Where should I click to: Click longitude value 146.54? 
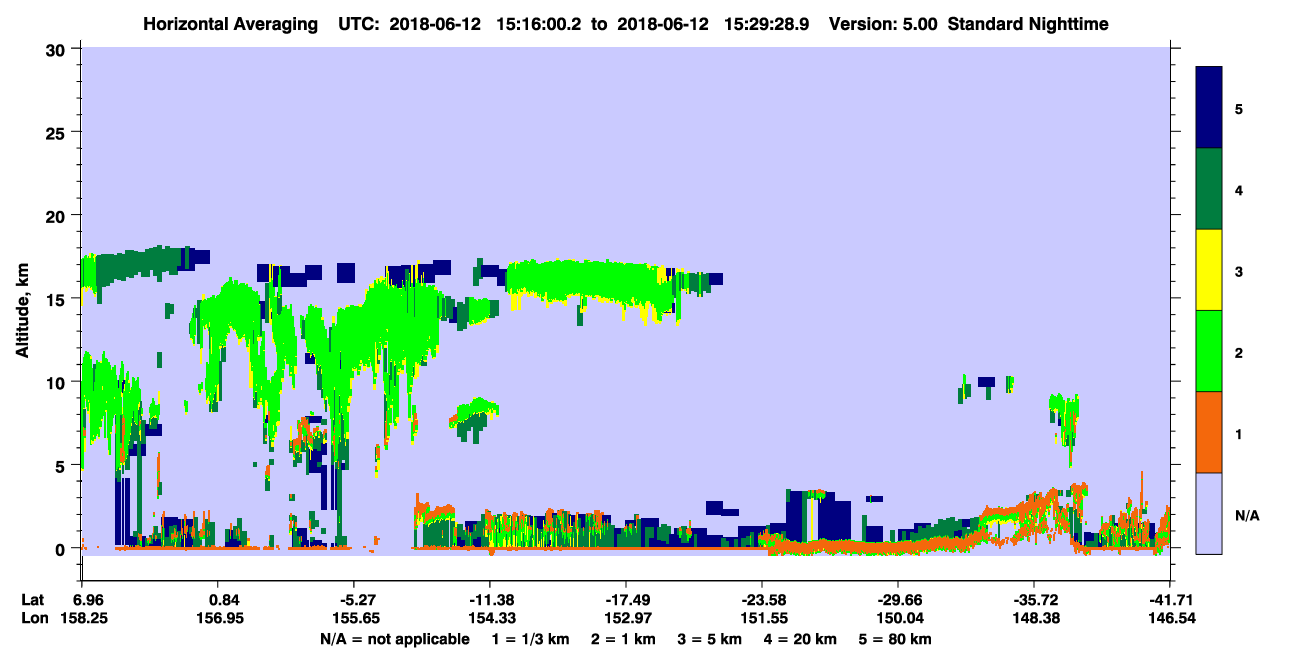click(x=1170, y=619)
